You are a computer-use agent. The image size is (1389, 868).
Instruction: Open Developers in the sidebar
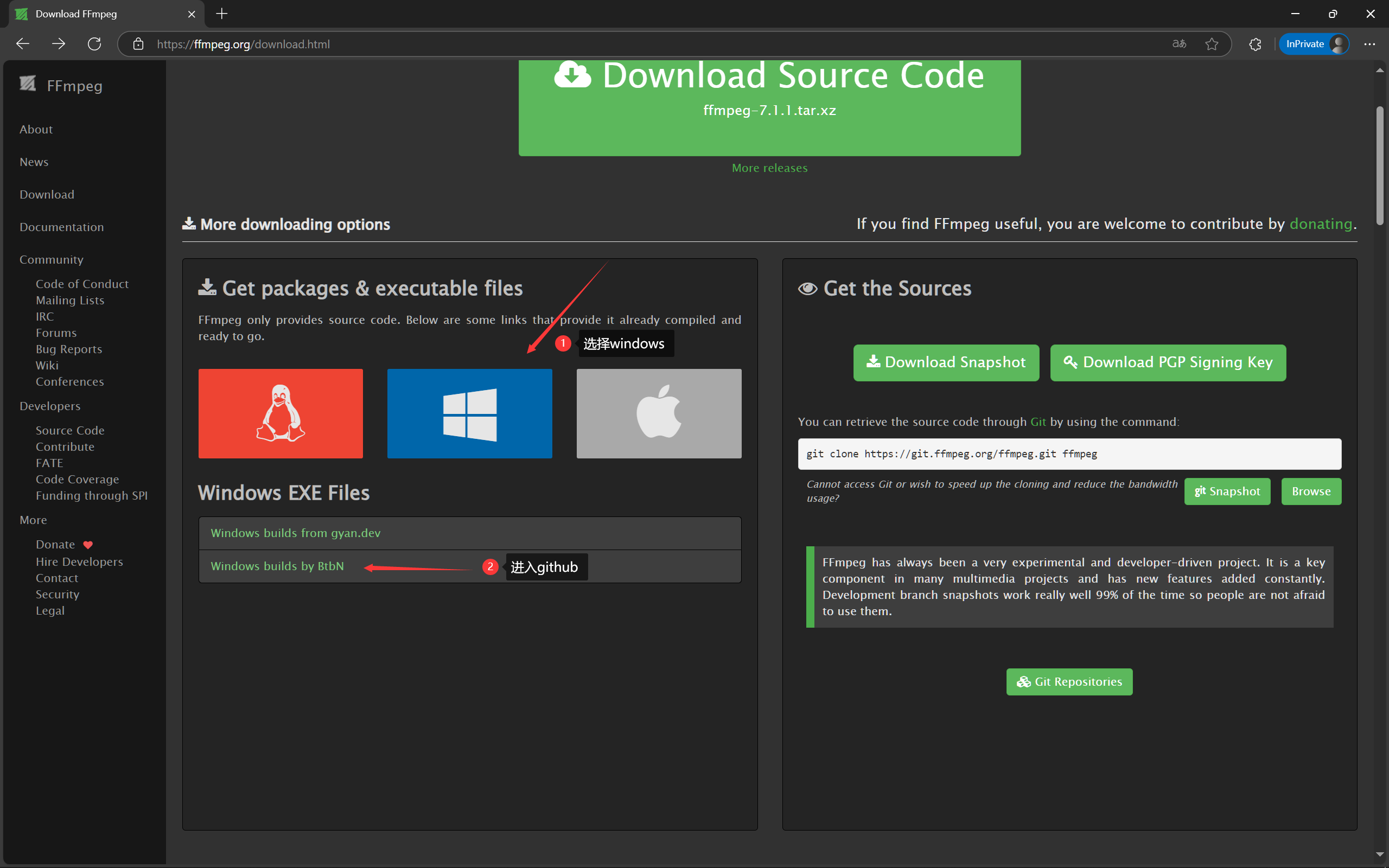[x=50, y=406]
